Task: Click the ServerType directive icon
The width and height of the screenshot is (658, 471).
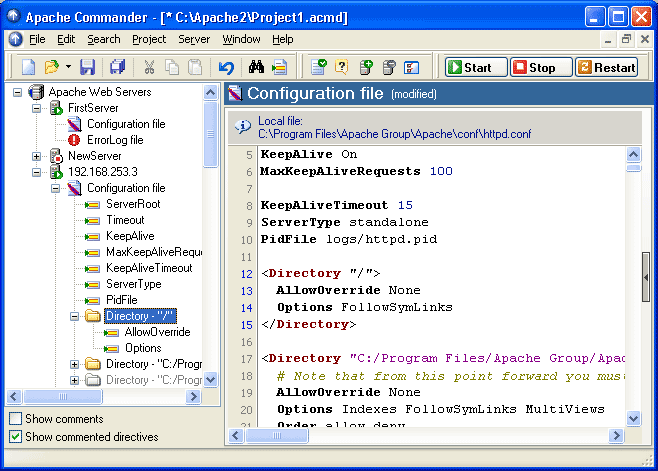Action: click(92, 285)
